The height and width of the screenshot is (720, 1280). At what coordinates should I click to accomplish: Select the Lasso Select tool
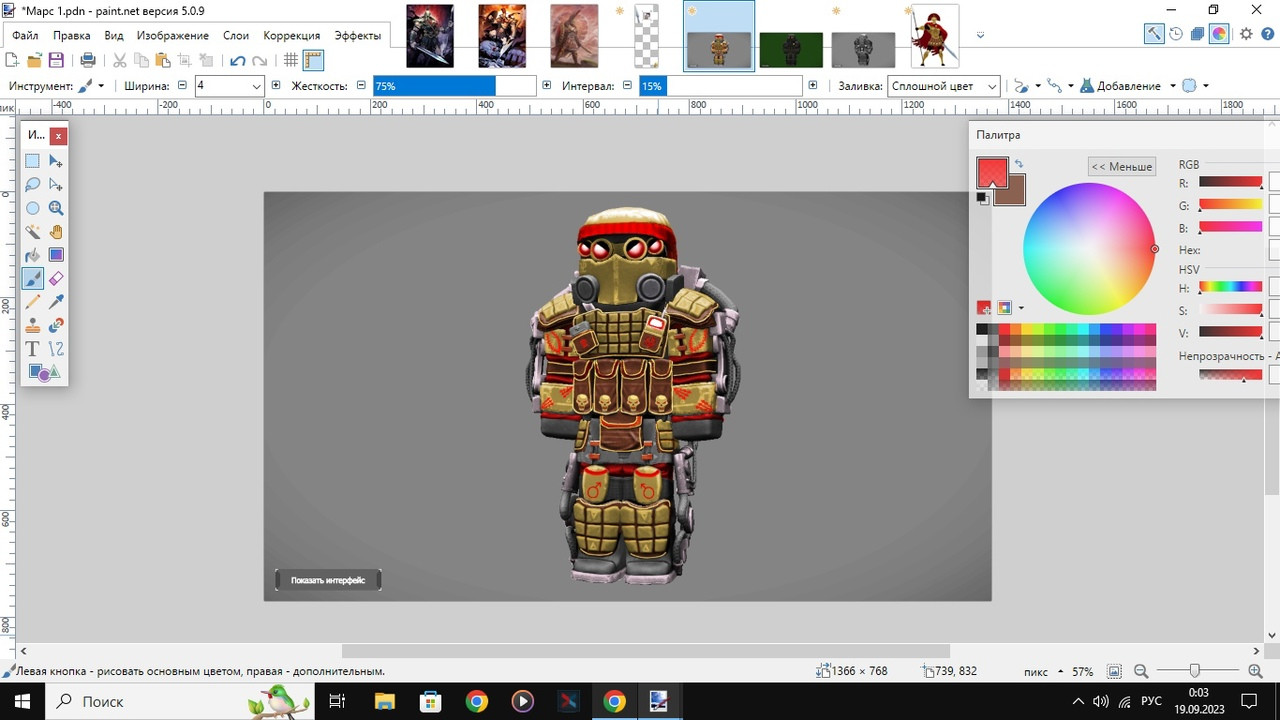pos(33,185)
